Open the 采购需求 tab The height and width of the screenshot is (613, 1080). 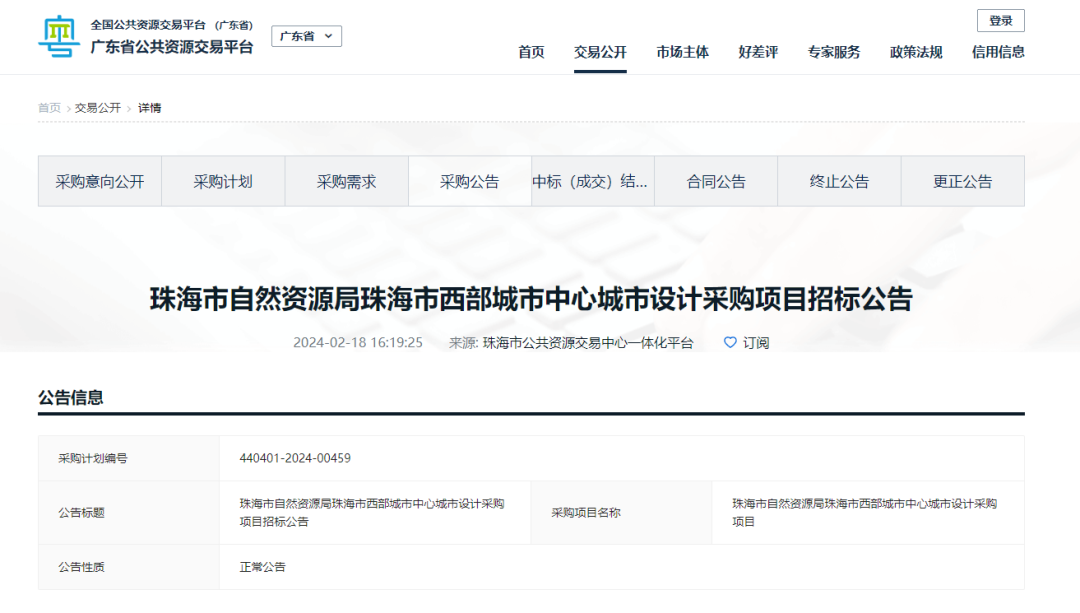click(x=346, y=181)
